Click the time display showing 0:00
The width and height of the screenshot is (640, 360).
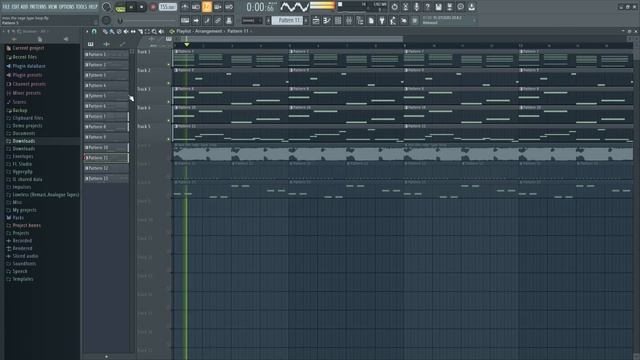(260, 7)
